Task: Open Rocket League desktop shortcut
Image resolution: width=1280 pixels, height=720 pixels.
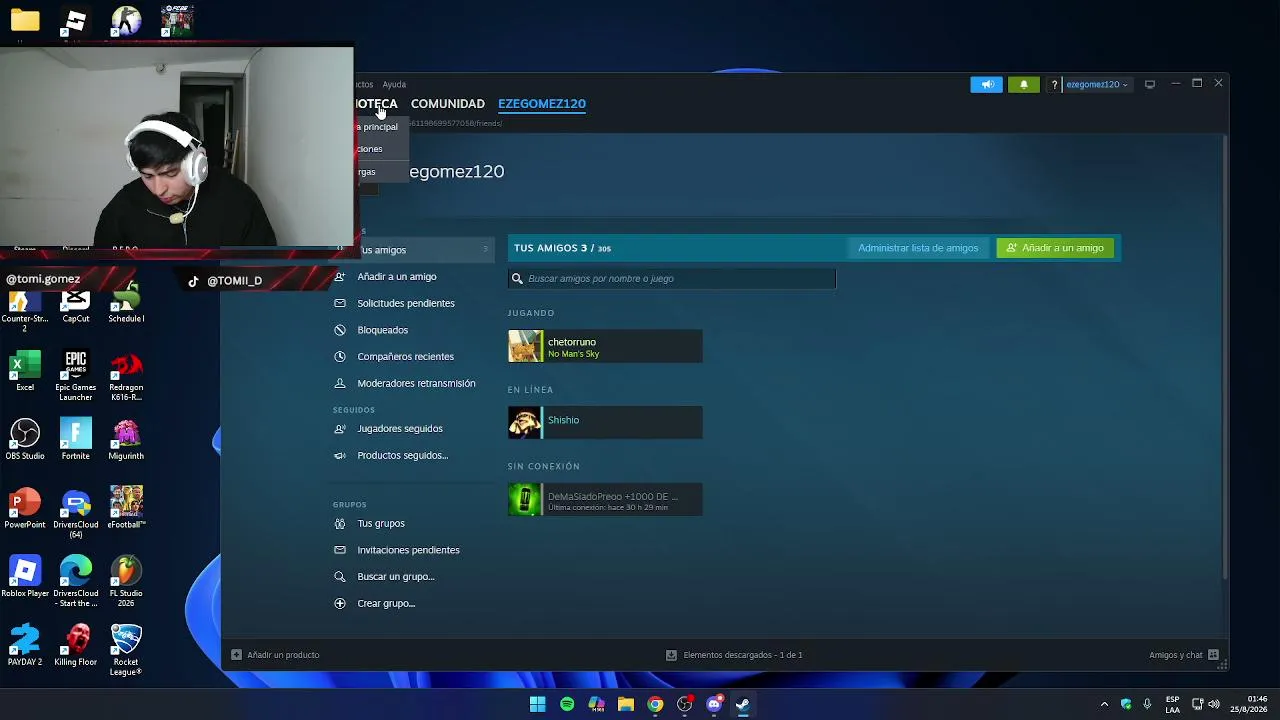Action: pos(126,650)
